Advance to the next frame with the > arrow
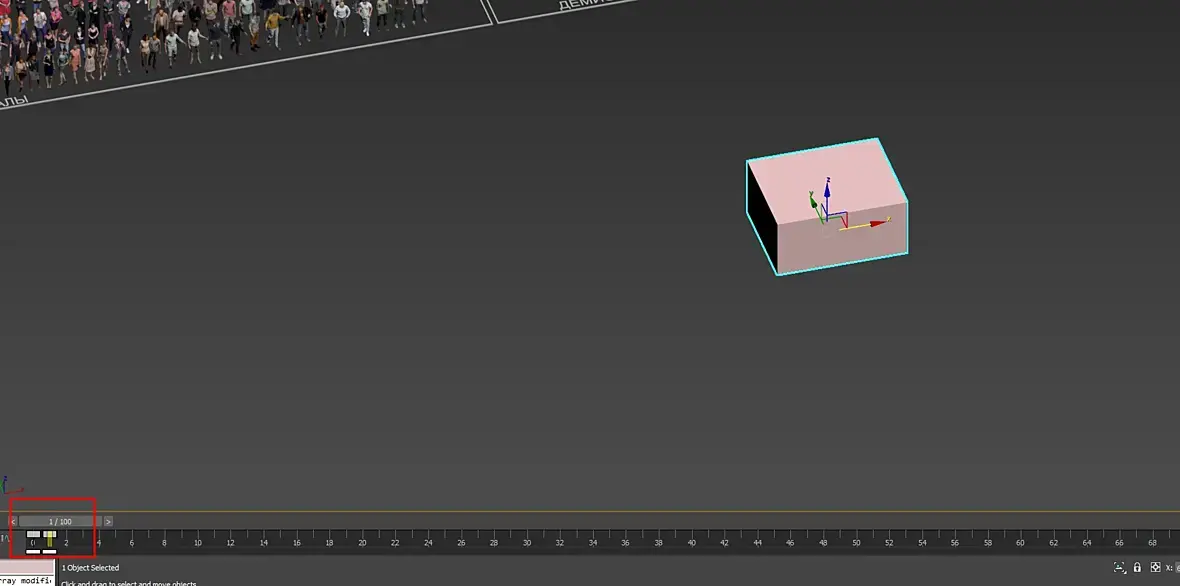 tap(108, 521)
